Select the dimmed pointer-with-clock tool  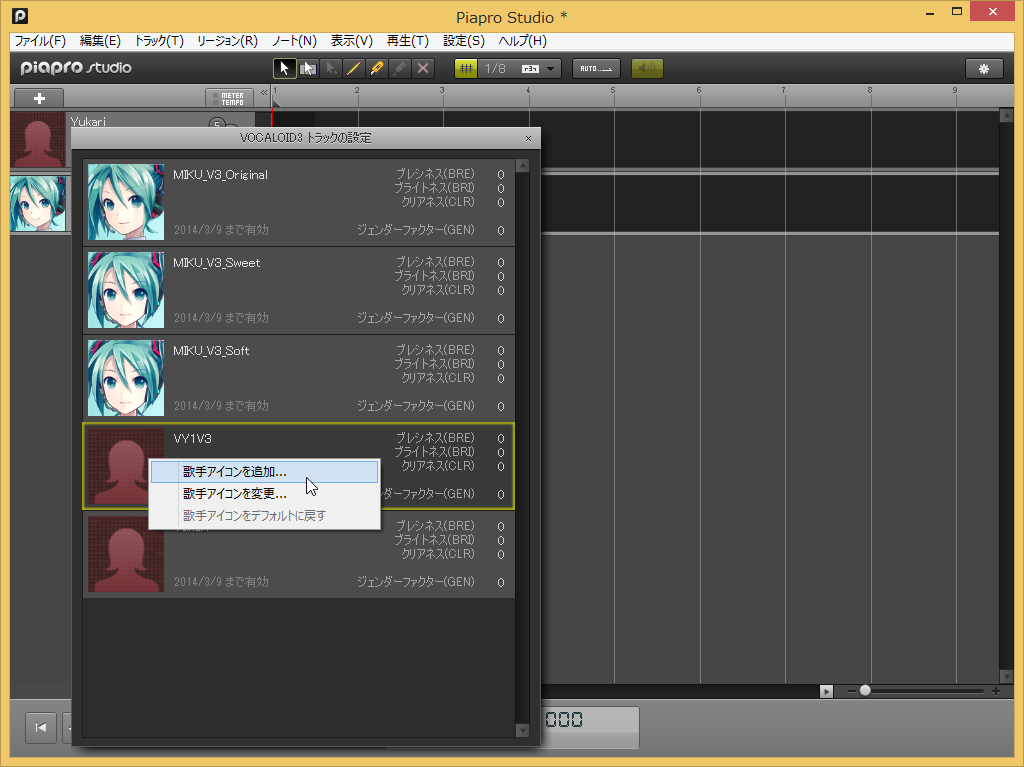point(330,69)
